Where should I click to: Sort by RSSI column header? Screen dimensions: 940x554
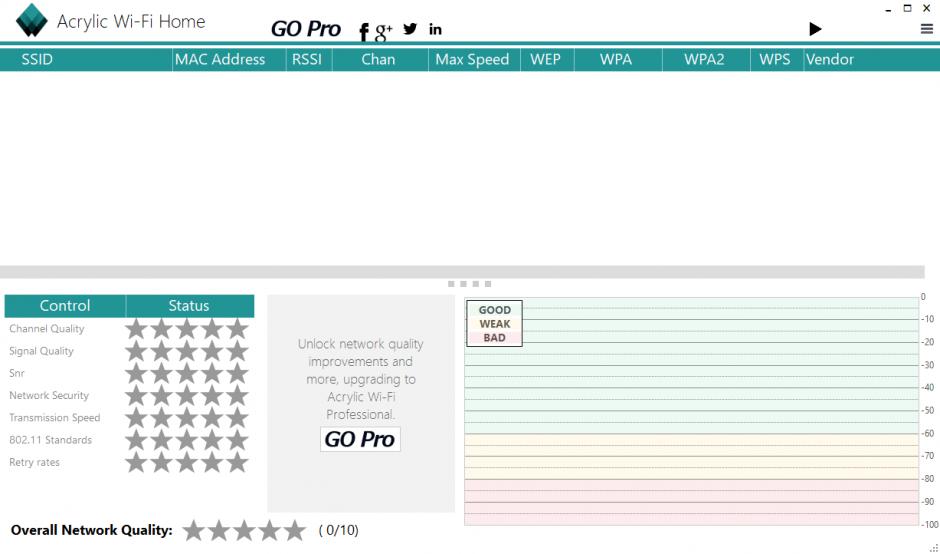(309, 59)
